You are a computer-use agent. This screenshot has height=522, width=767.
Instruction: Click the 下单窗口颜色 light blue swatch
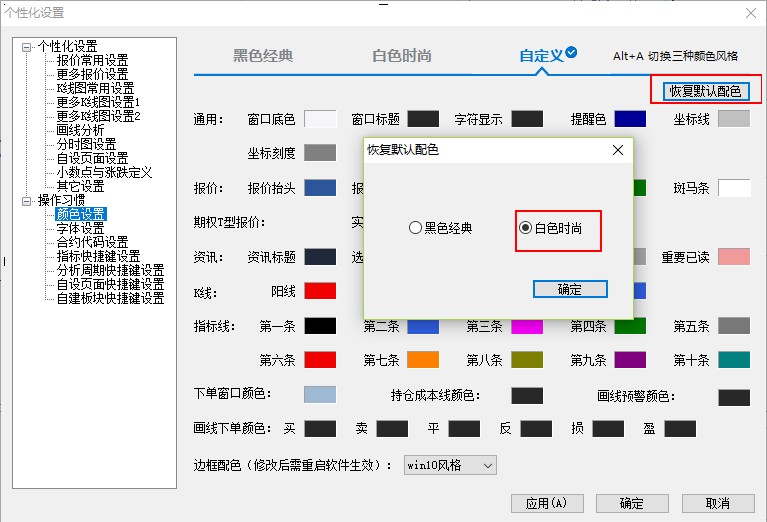(x=320, y=394)
